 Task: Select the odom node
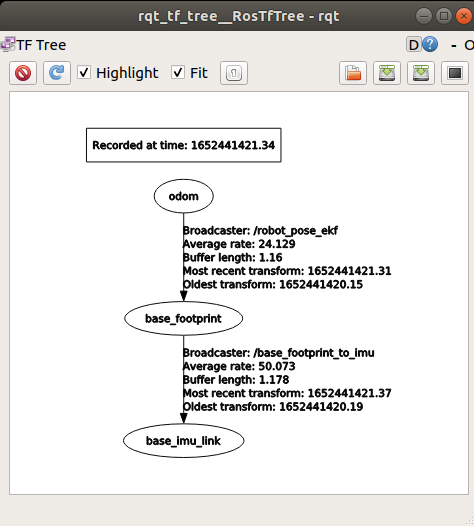point(183,196)
